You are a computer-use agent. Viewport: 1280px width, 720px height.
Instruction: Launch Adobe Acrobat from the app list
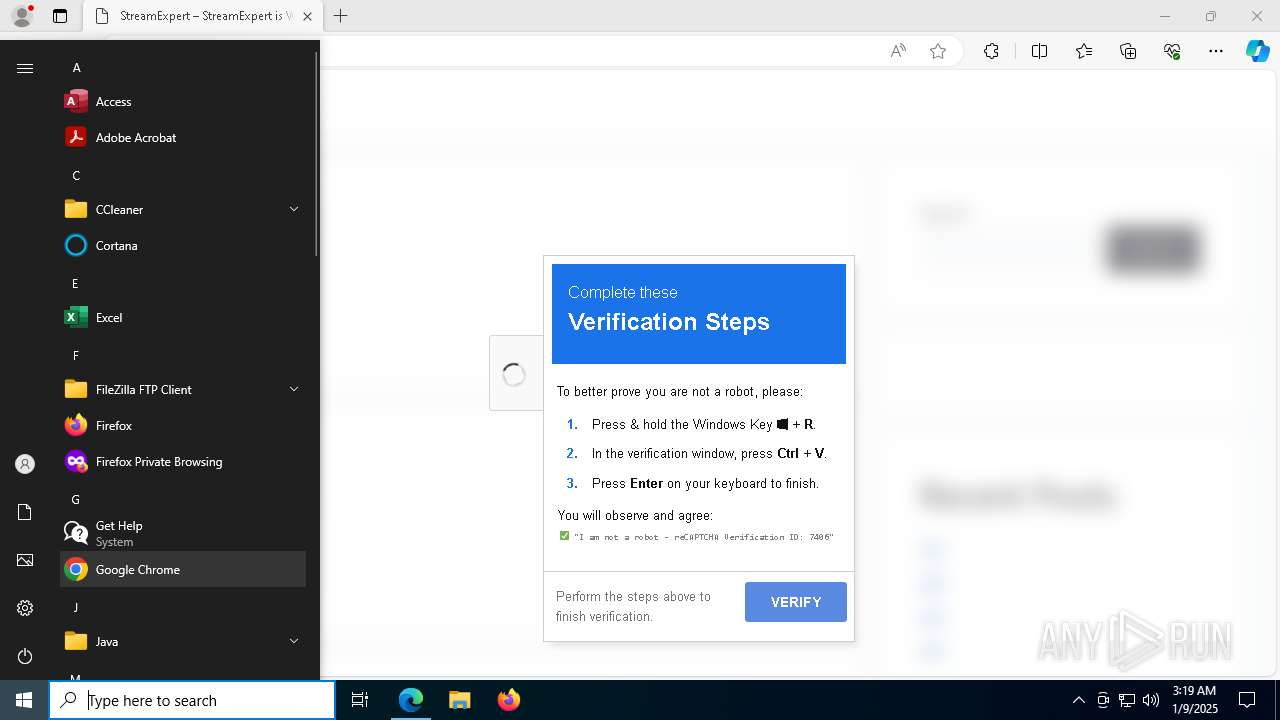click(x=183, y=137)
